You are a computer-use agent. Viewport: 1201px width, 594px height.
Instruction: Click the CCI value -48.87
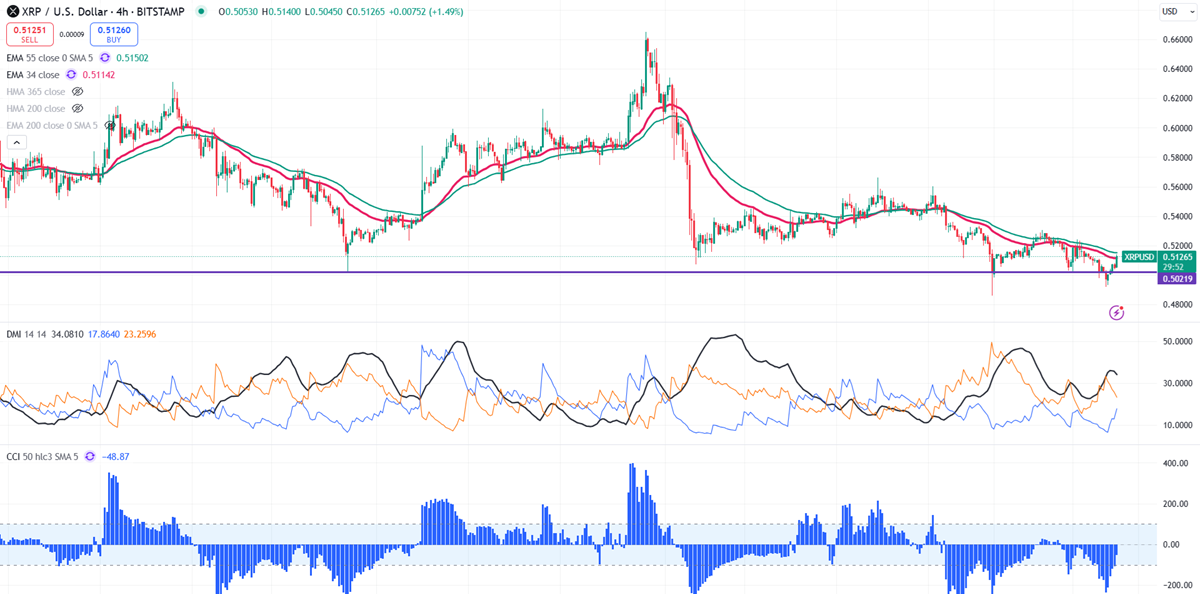click(x=115, y=456)
